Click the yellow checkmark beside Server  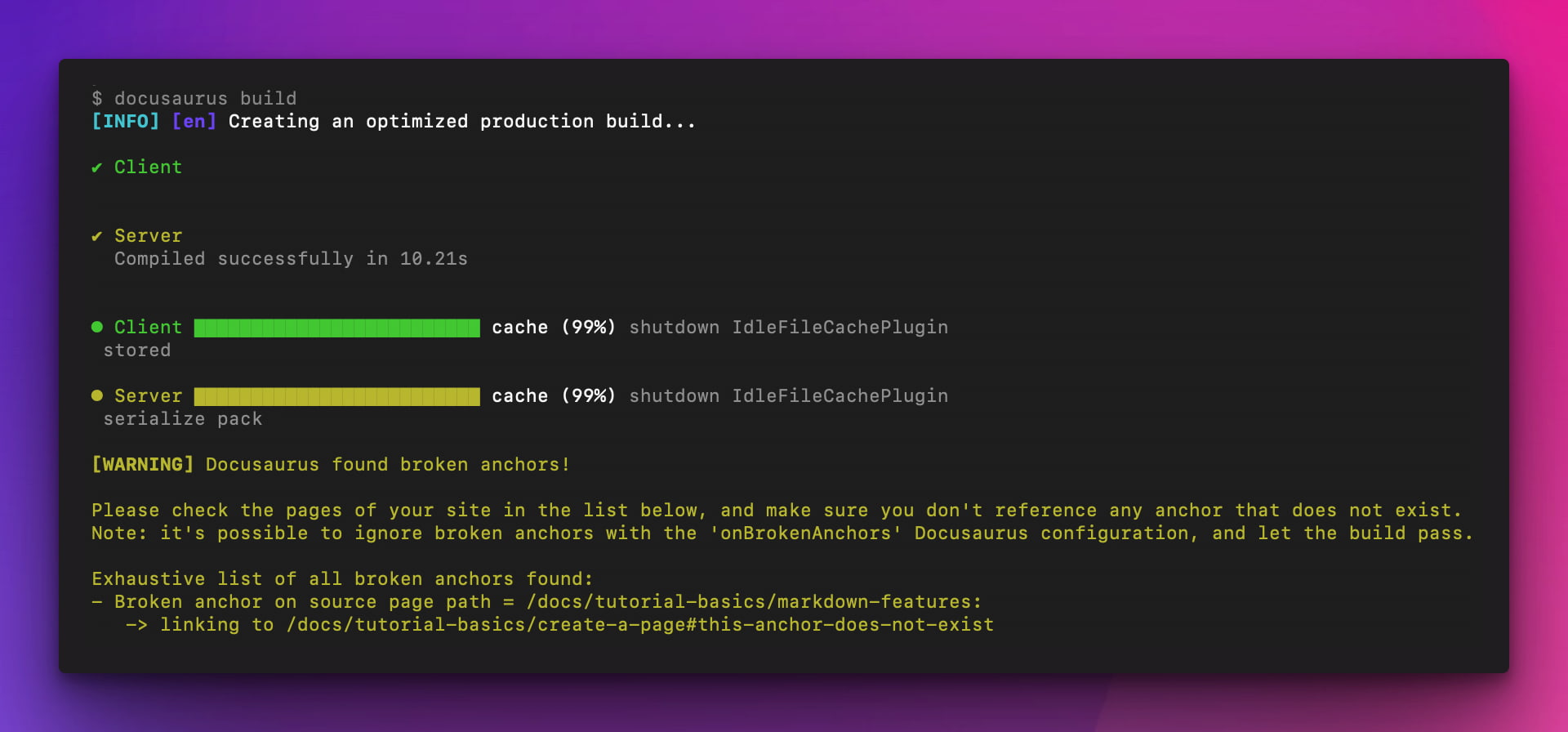[97, 236]
